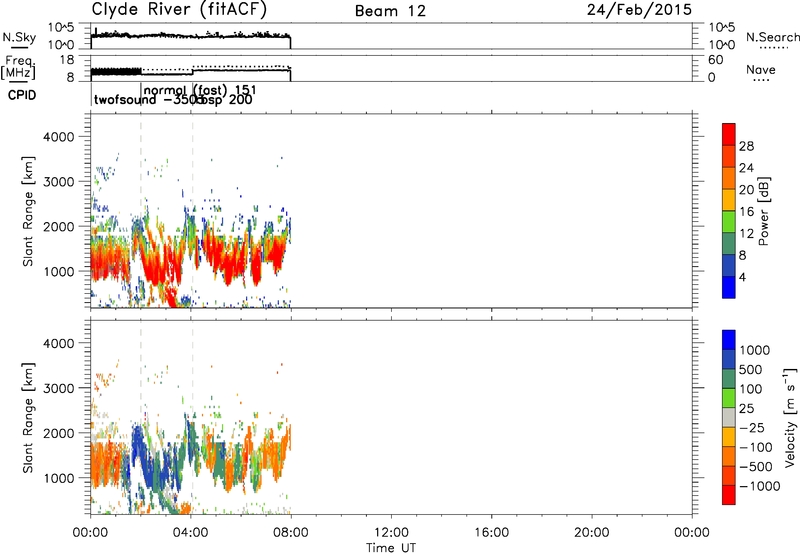Click the '20:00' time tick label
This screenshot has height=554, width=800.
[592, 533]
